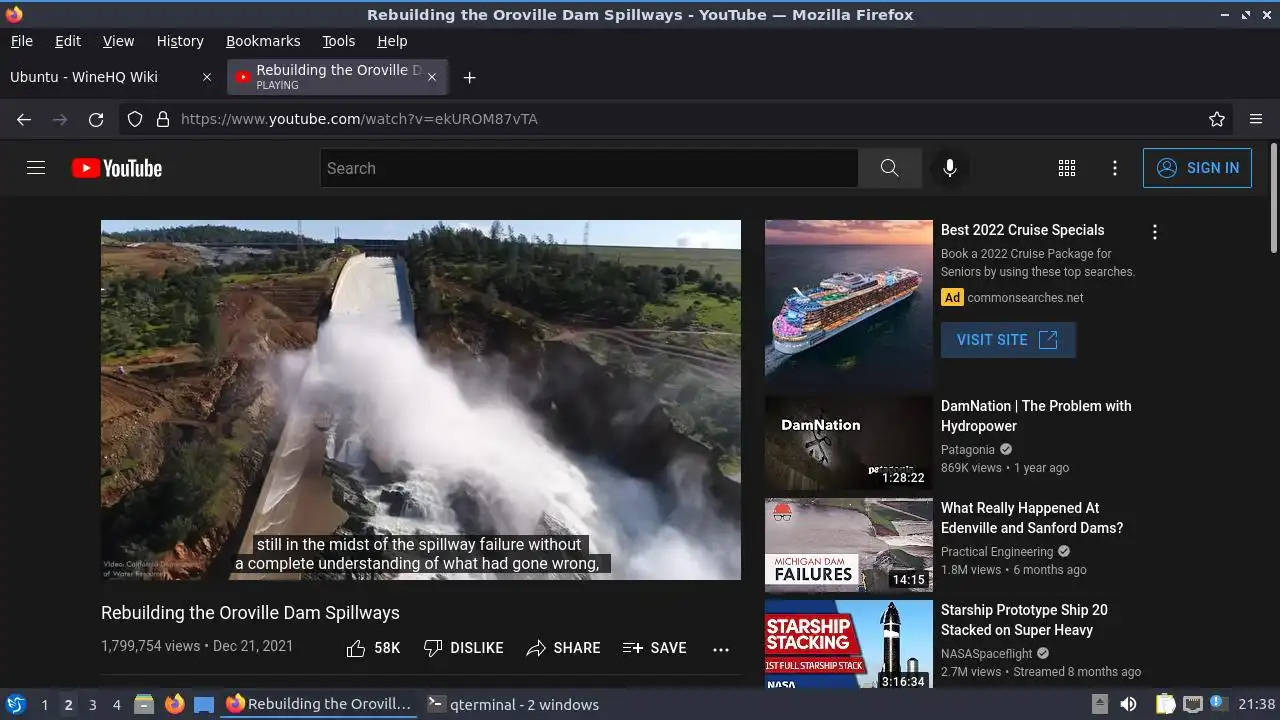Open the volume control in tray
The image size is (1280, 720).
1128,704
